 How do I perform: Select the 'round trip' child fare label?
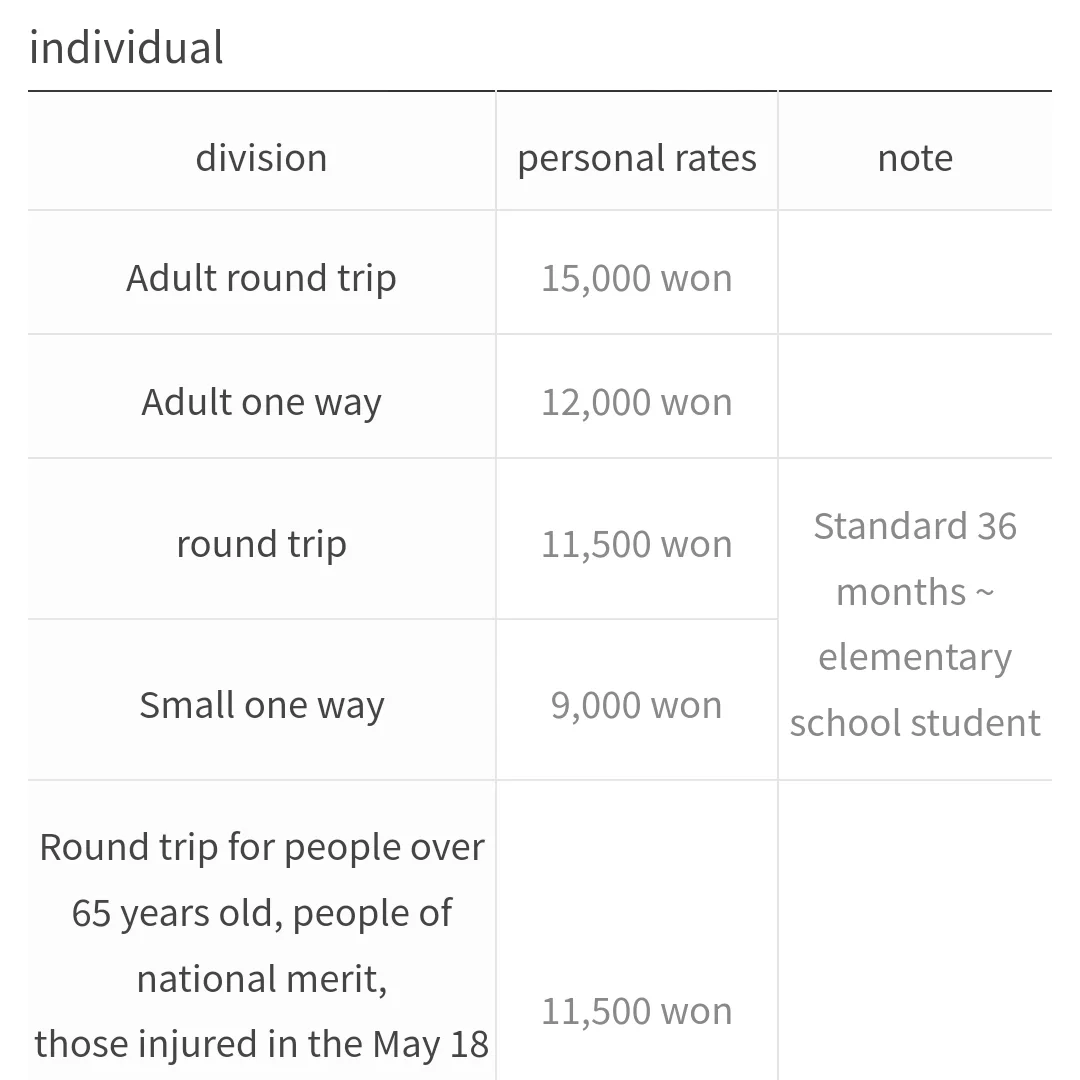[261, 544]
